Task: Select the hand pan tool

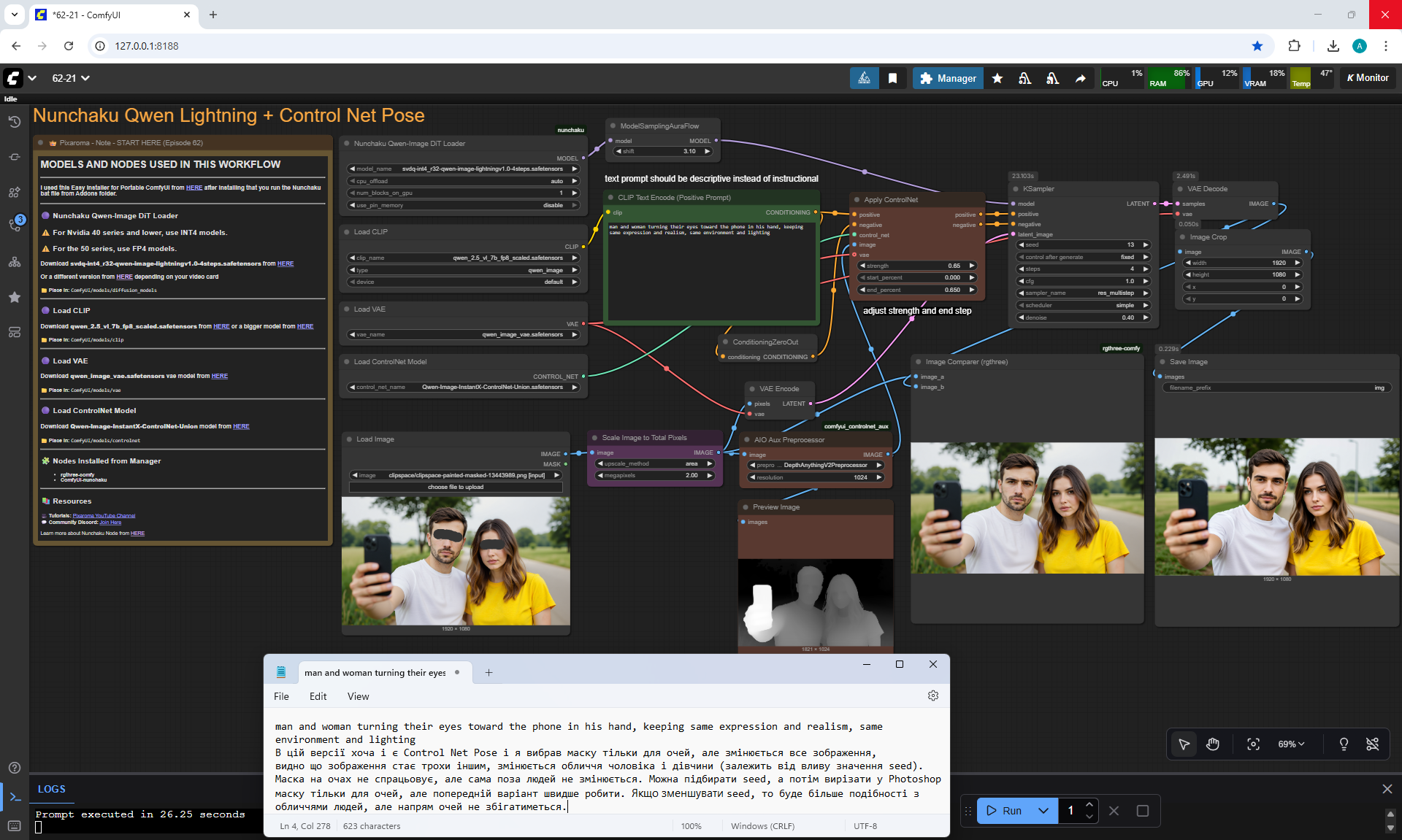Action: point(1213,744)
